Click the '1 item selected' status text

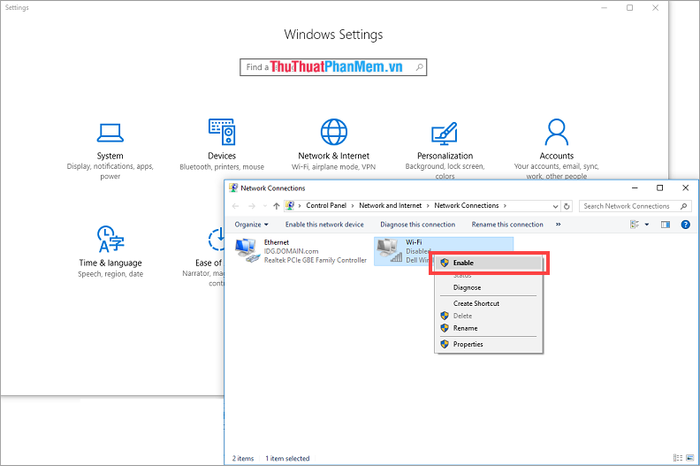(x=288, y=458)
